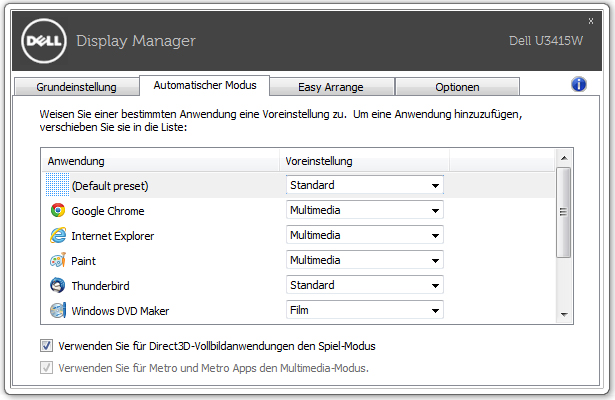Image resolution: width=615 pixels, height=400 pixels.
Task: Open Default preset Voreinstellung dropdown
Action: click(x=365, y=185)
